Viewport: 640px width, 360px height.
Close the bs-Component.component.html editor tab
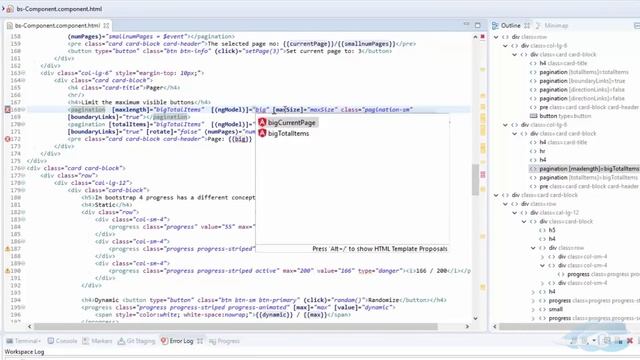click(106, 25)
